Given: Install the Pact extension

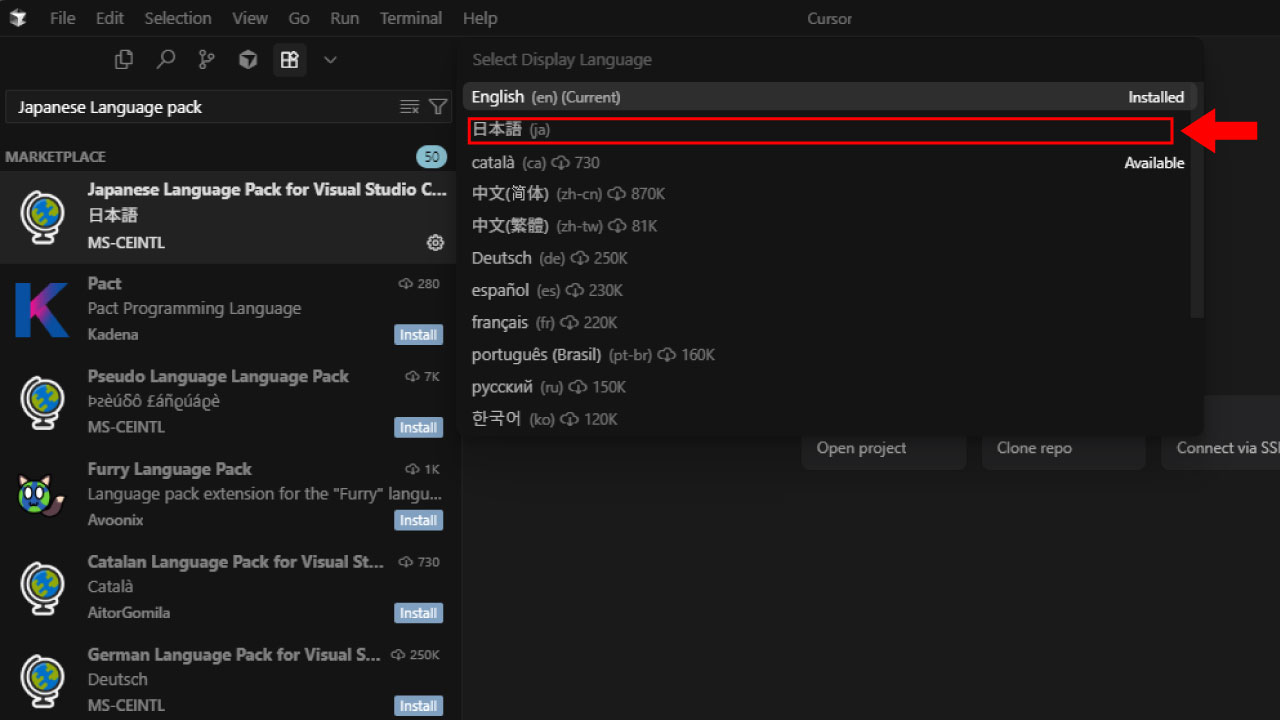Looking at the screenshot, I should 418,335.
